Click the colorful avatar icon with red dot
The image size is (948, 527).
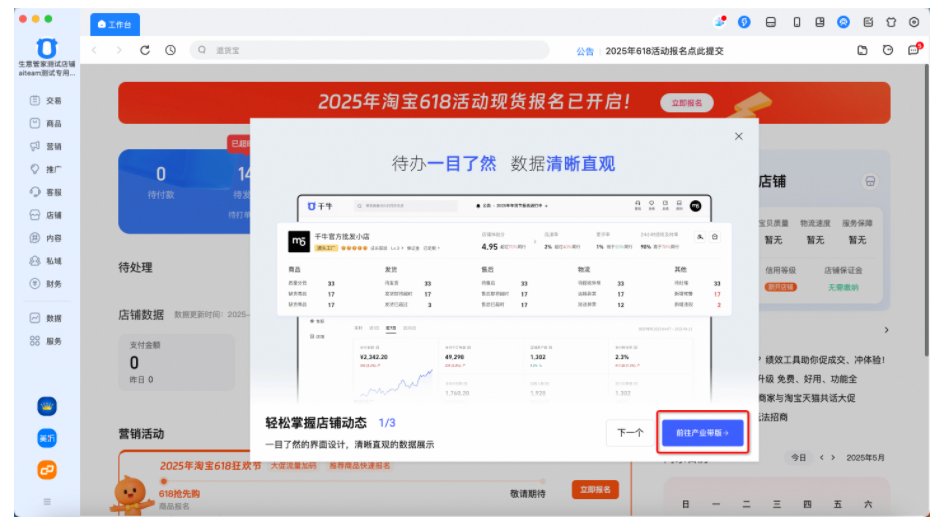pos(719,22)
